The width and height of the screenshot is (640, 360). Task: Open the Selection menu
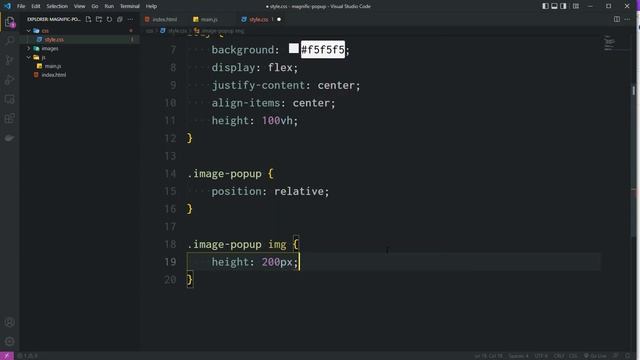57,6
